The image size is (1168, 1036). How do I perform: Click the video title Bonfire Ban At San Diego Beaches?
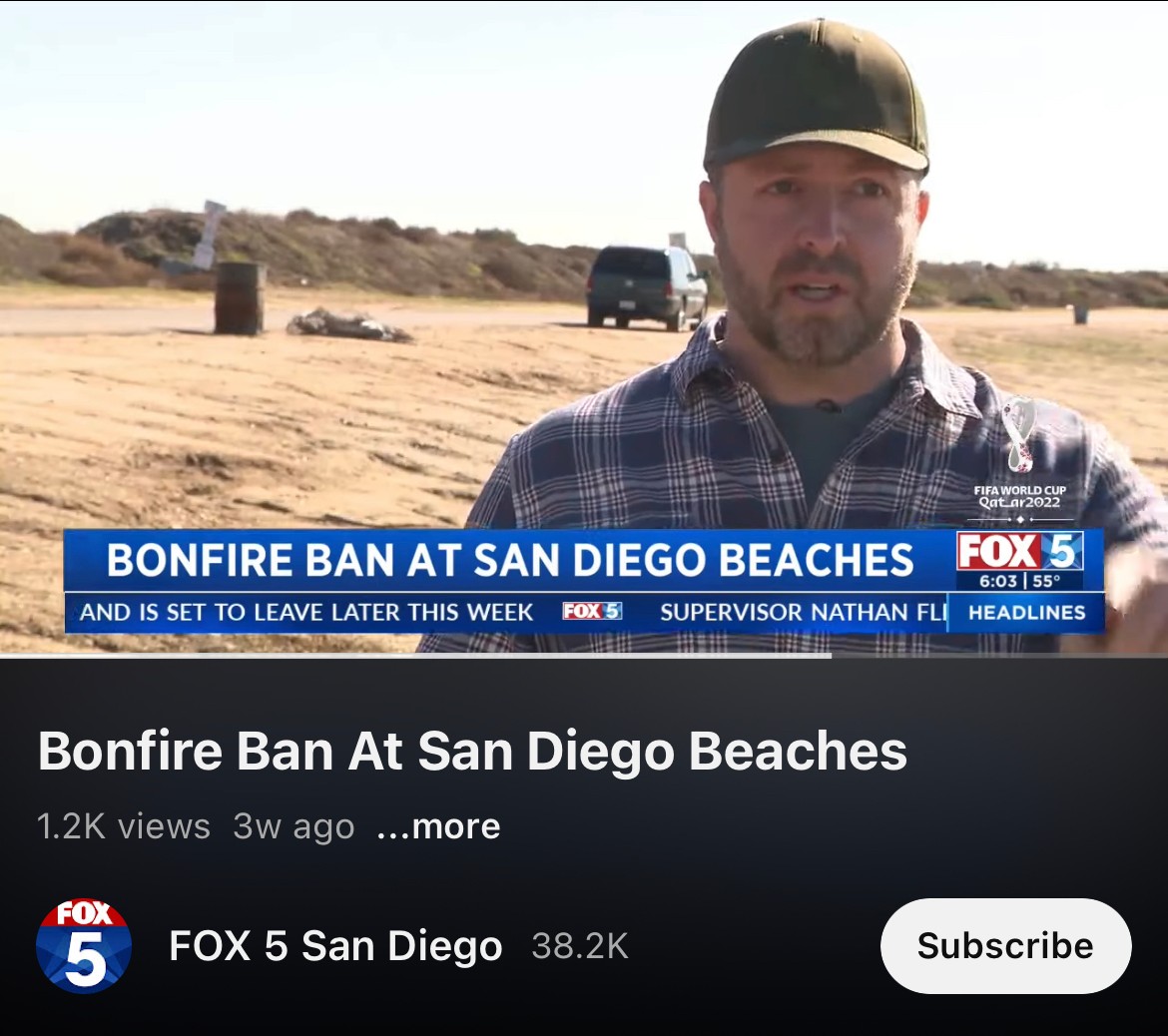[472, 751]
